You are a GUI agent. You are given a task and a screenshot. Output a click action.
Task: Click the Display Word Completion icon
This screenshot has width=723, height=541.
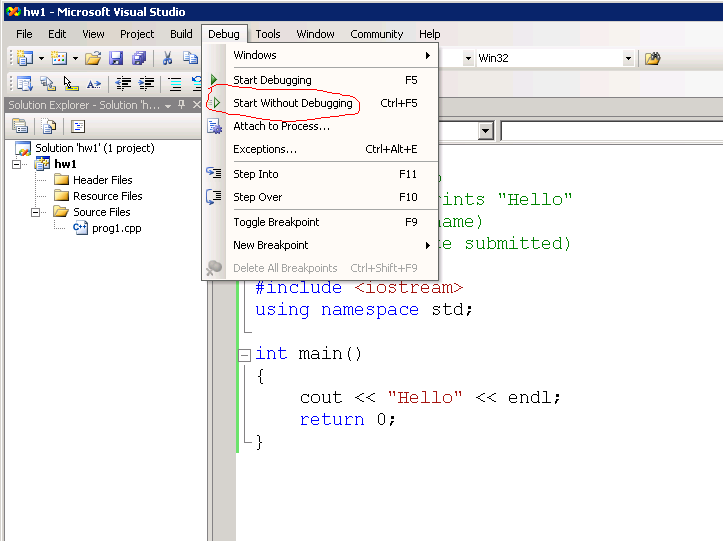pyautogui.click(x=94, y=84)
